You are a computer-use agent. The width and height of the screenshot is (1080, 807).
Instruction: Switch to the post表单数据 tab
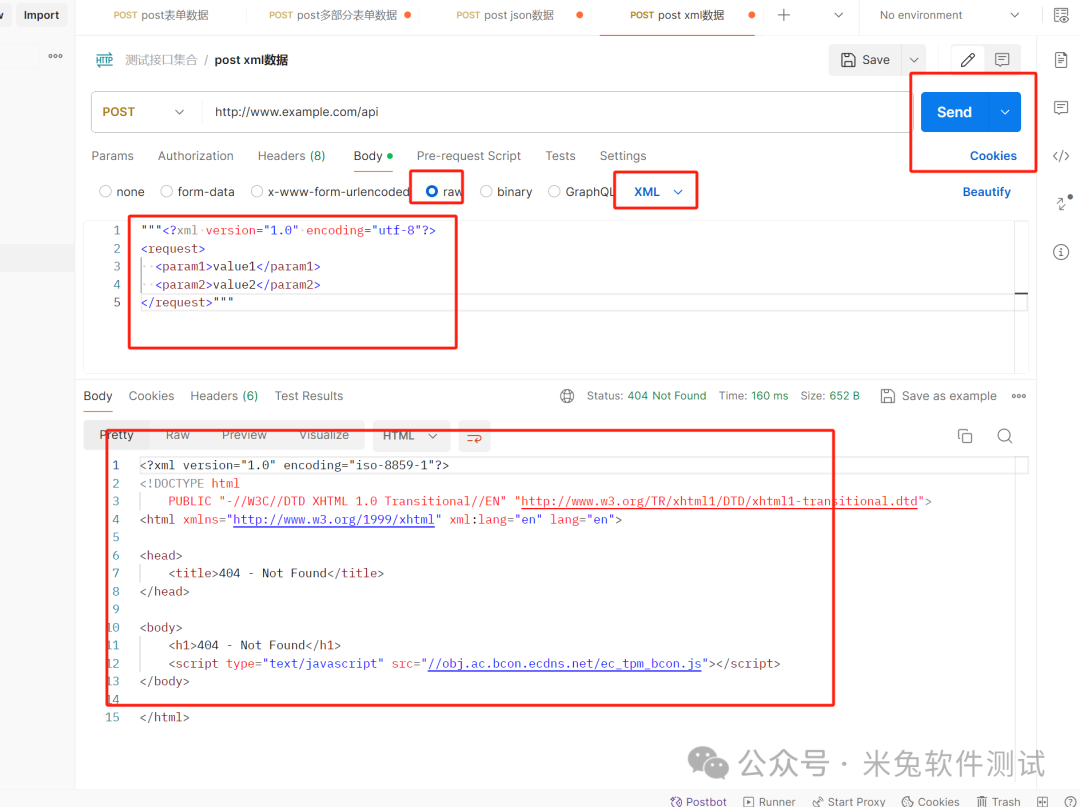[x=161, y=15]
